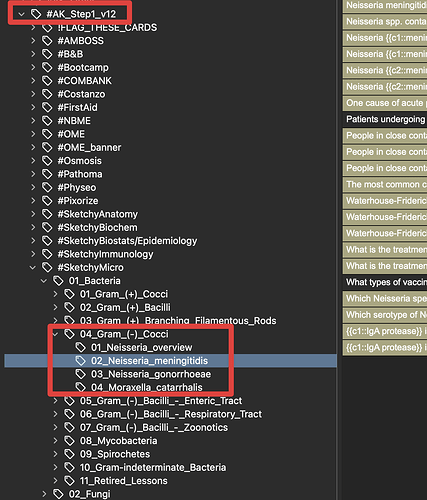The height and width of the screenshot is (500, 427).
Task: Open the 'What types of vaccin' card row
Action: tap(385, 282)
